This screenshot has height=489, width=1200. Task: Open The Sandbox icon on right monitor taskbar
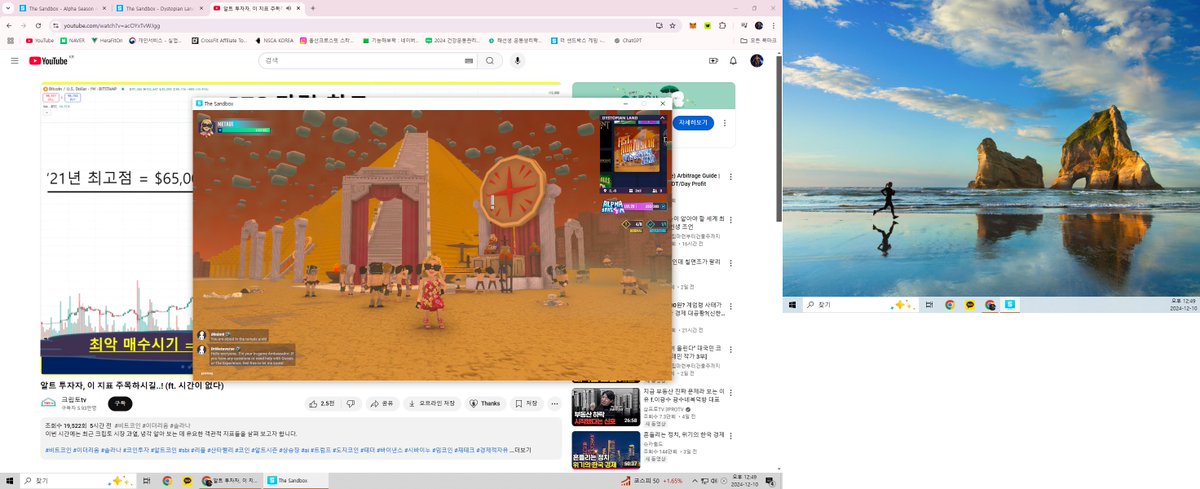click(1010, 304)
